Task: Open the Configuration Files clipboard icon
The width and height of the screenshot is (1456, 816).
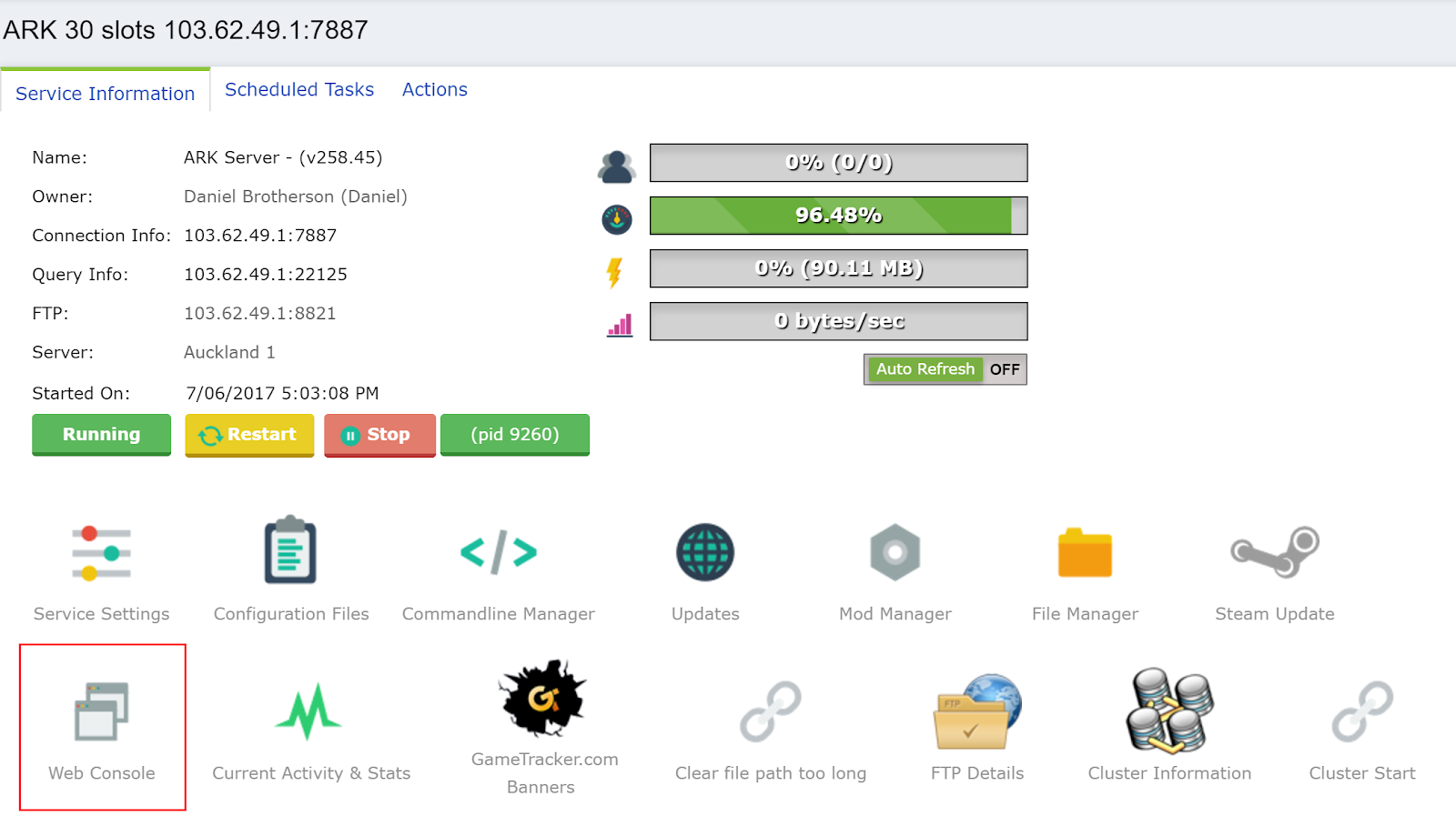Action: click(290, 549)
